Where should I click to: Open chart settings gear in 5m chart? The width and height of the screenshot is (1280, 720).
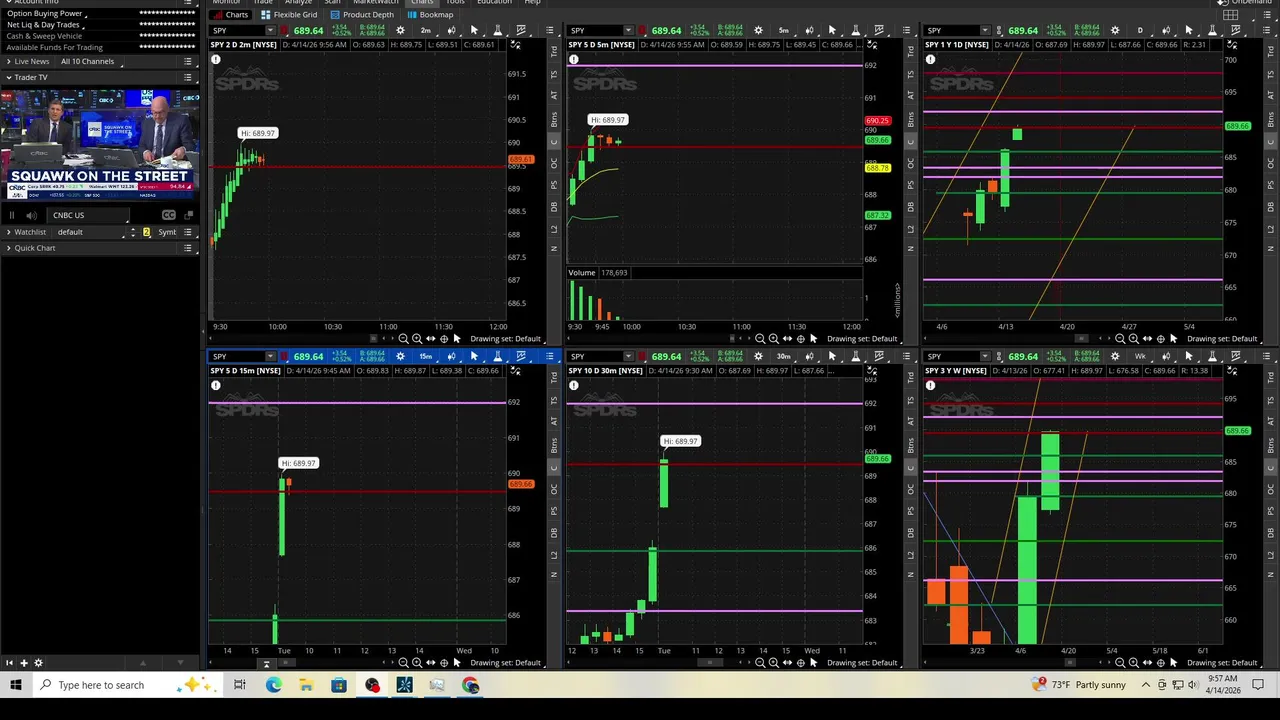757,31
